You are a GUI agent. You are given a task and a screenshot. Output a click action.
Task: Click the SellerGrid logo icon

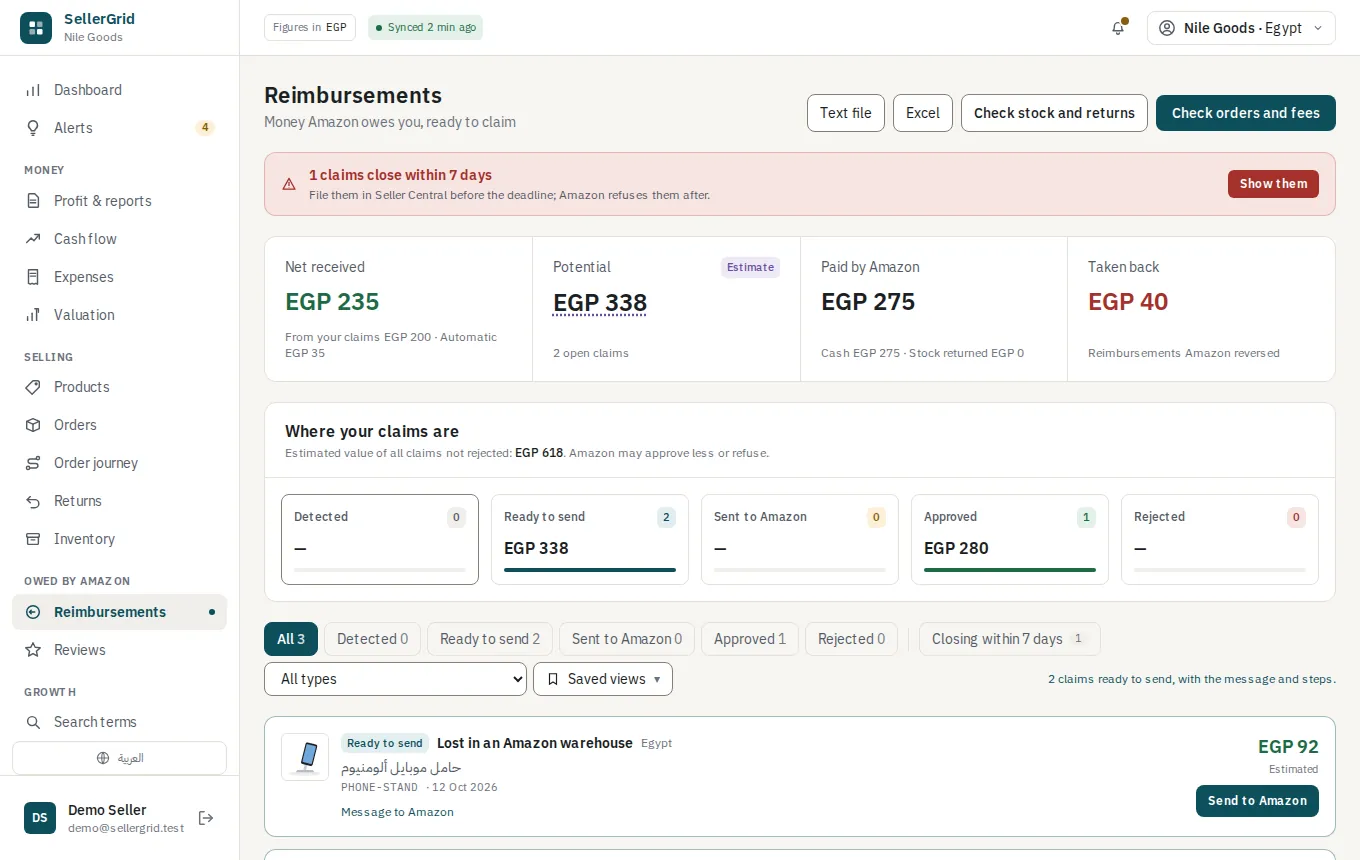coord(36,28)
